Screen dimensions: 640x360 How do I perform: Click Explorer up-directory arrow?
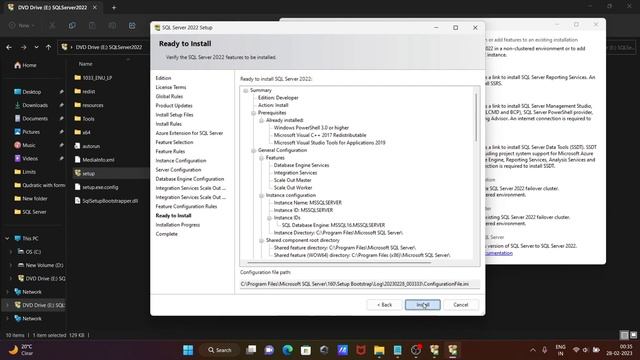click(x=49, y=47)
